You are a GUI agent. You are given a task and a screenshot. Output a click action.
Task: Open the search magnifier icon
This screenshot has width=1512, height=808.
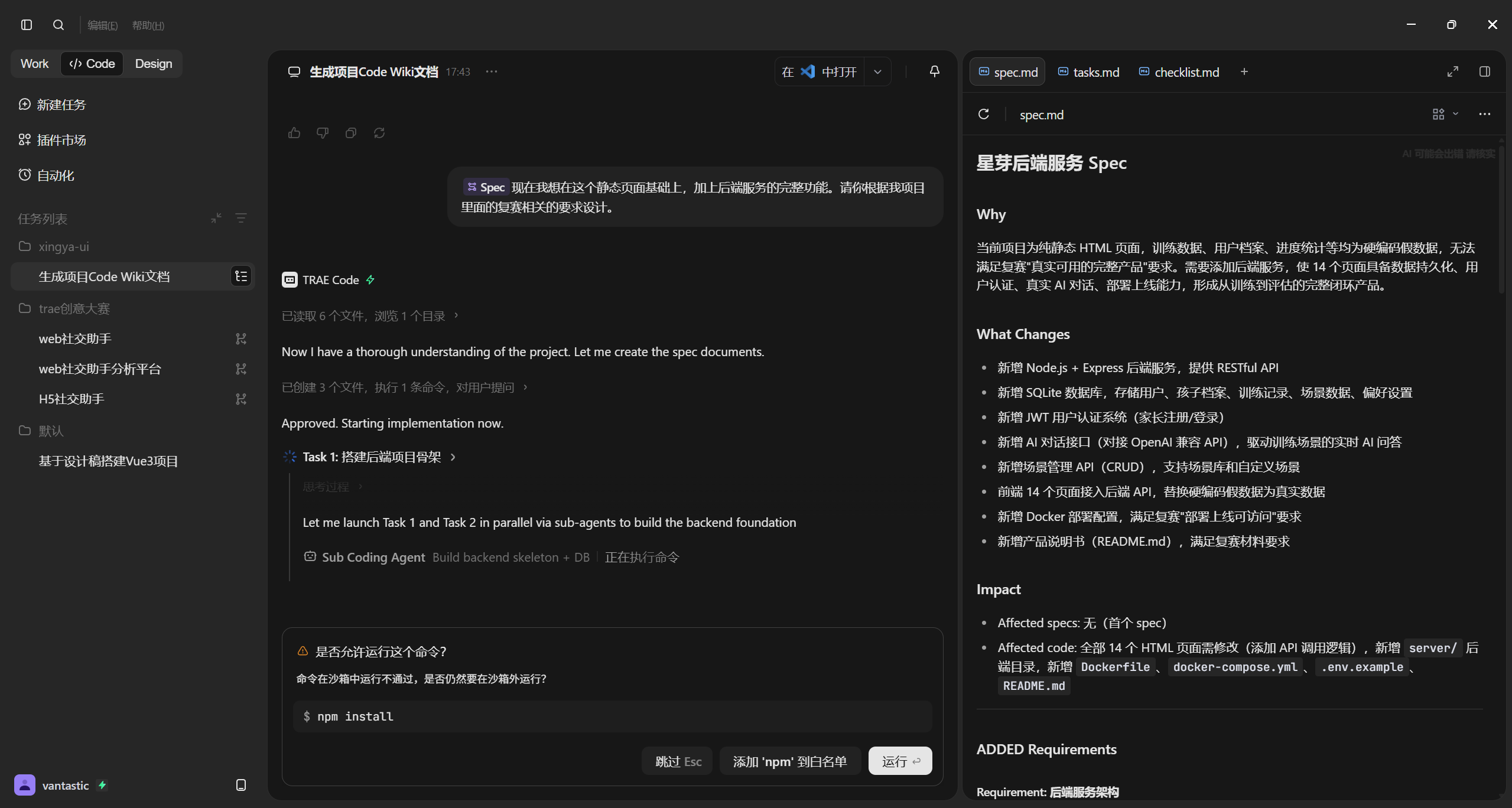pyautogui.click(x=58, y=25)
